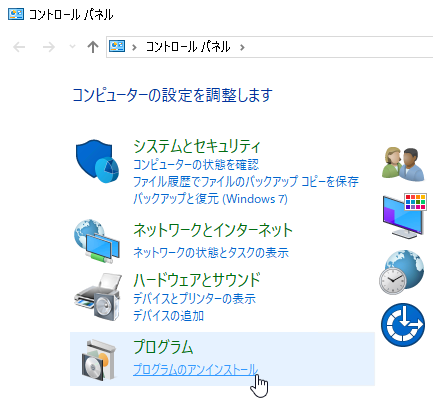This screenshot has height=399, width=433.
Task: Select デバイスの追加 link
Action: coord(168,315)
